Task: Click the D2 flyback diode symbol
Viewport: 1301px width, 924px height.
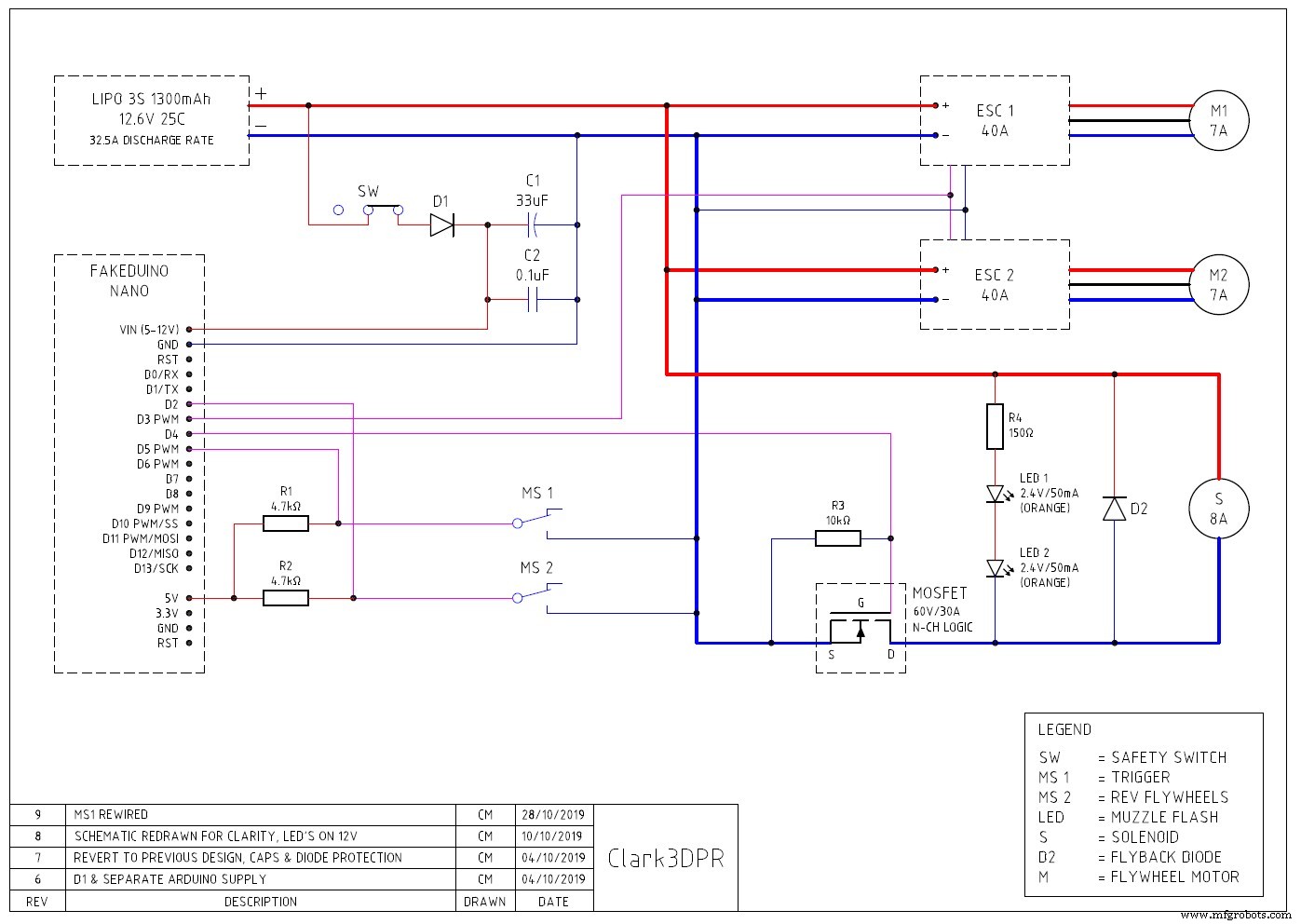Action: click(x=1115, y=509)
